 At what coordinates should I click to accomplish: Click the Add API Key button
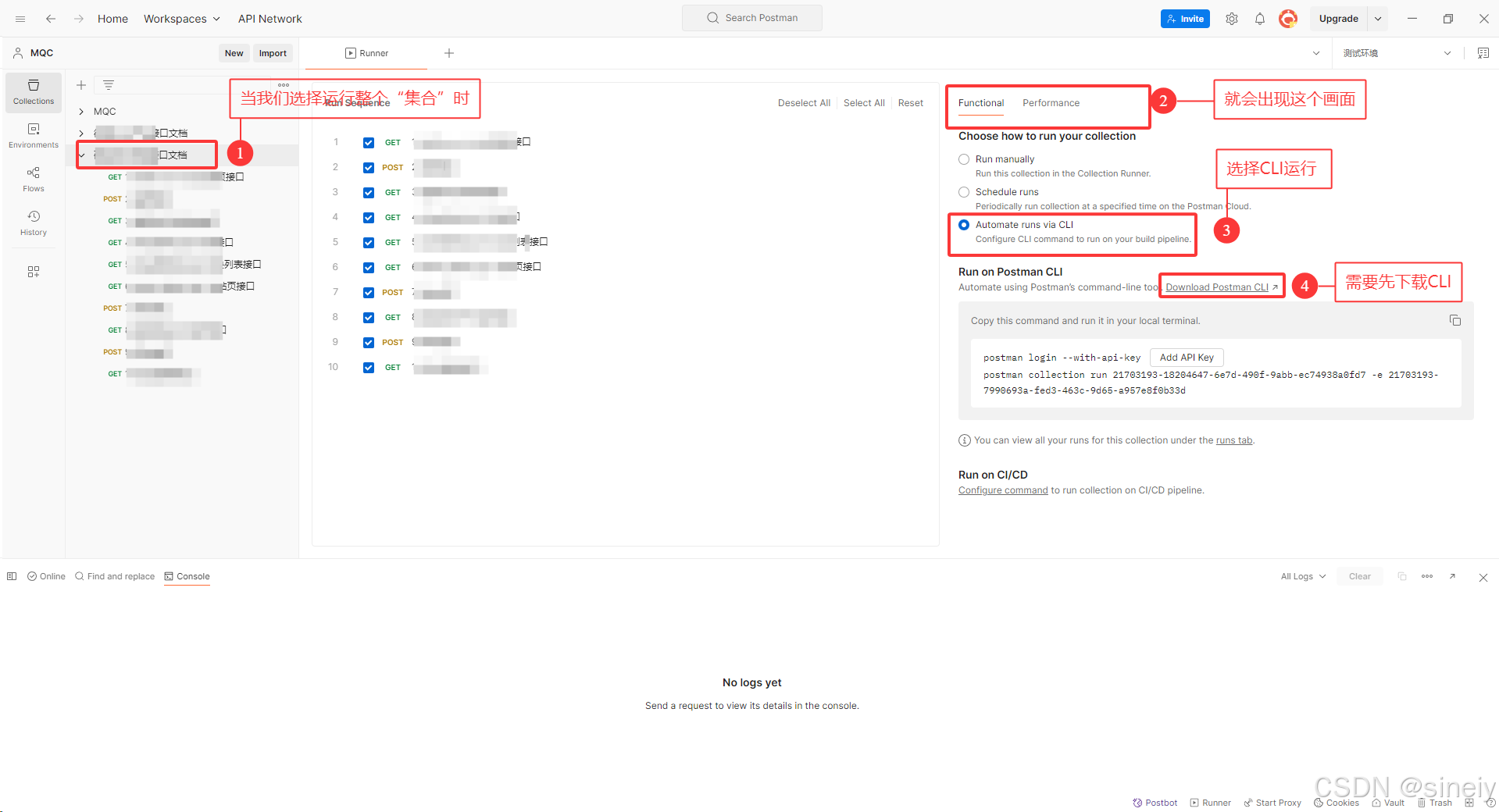click(x=1187, y=358)
